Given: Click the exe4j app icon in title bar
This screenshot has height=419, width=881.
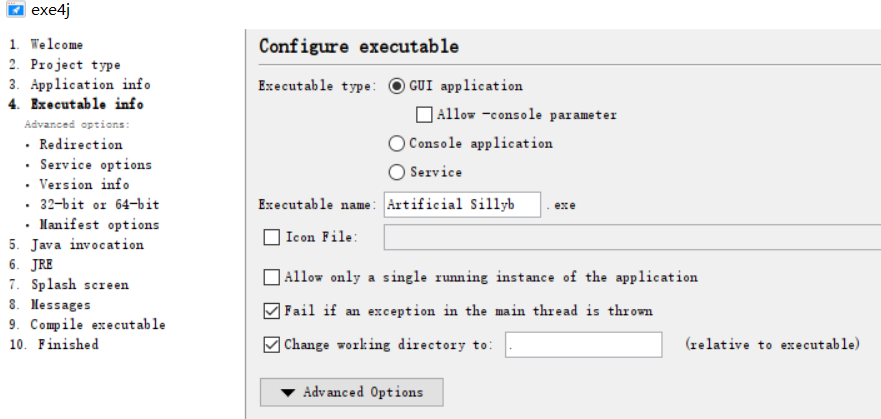Looking at the screenshot, I should [15, 11].
